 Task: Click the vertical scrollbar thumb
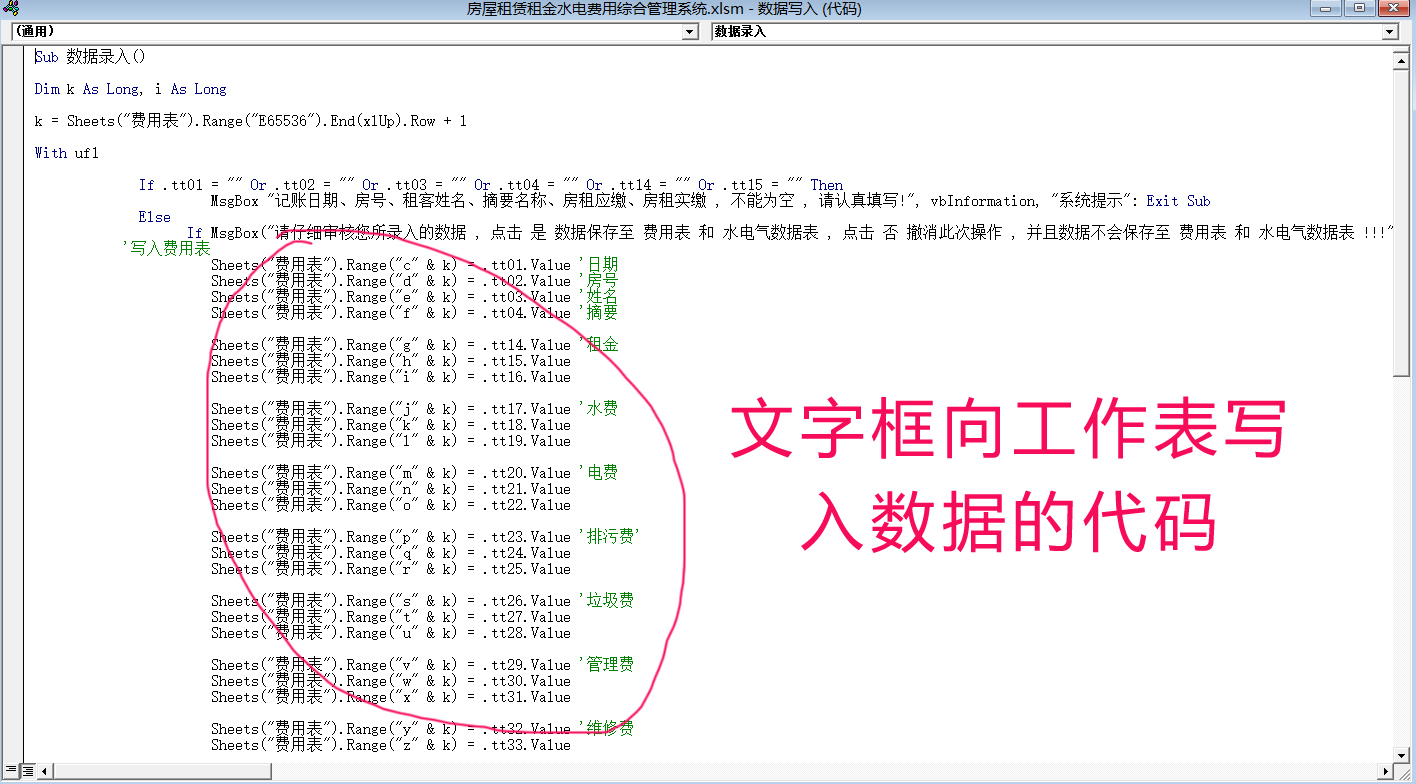(1402, 222)
